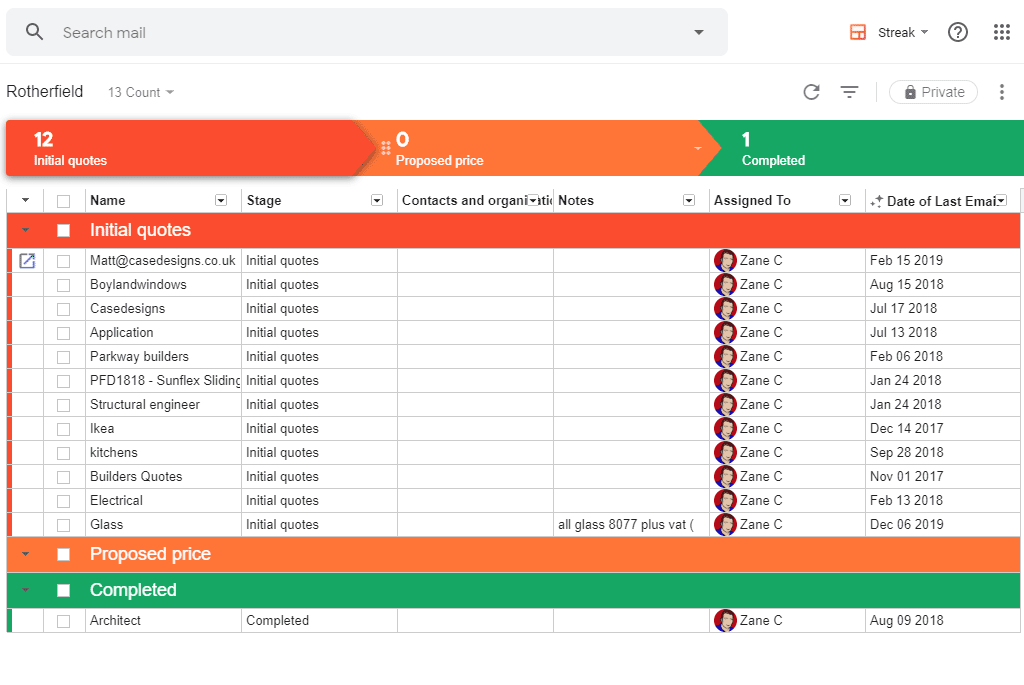Check the Boylandwindows row checkbox
1024x685 pixels.
pyautogui.click(x=63, y=284)
